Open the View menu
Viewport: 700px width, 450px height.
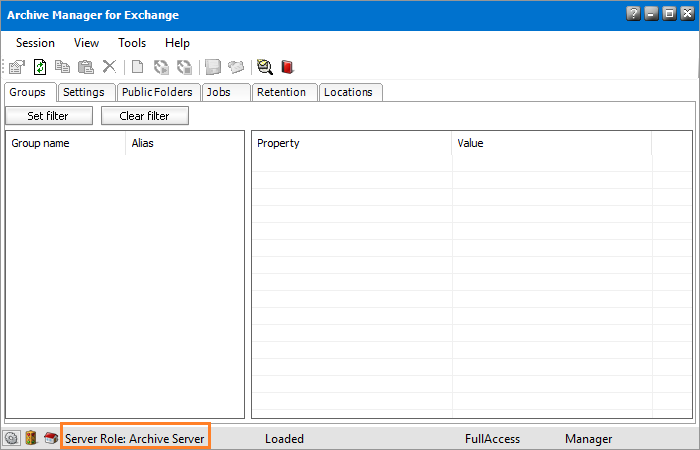pos(86,43)
